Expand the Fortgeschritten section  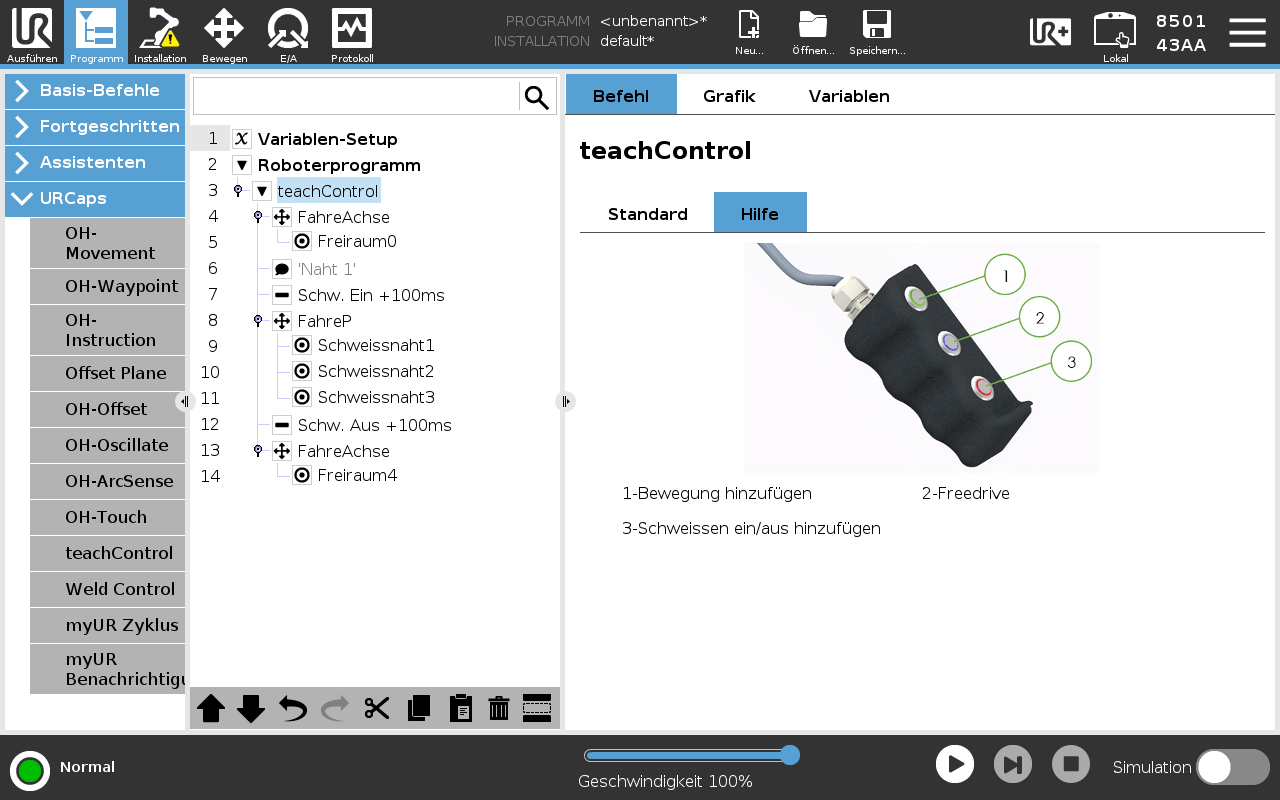point(95,126)
